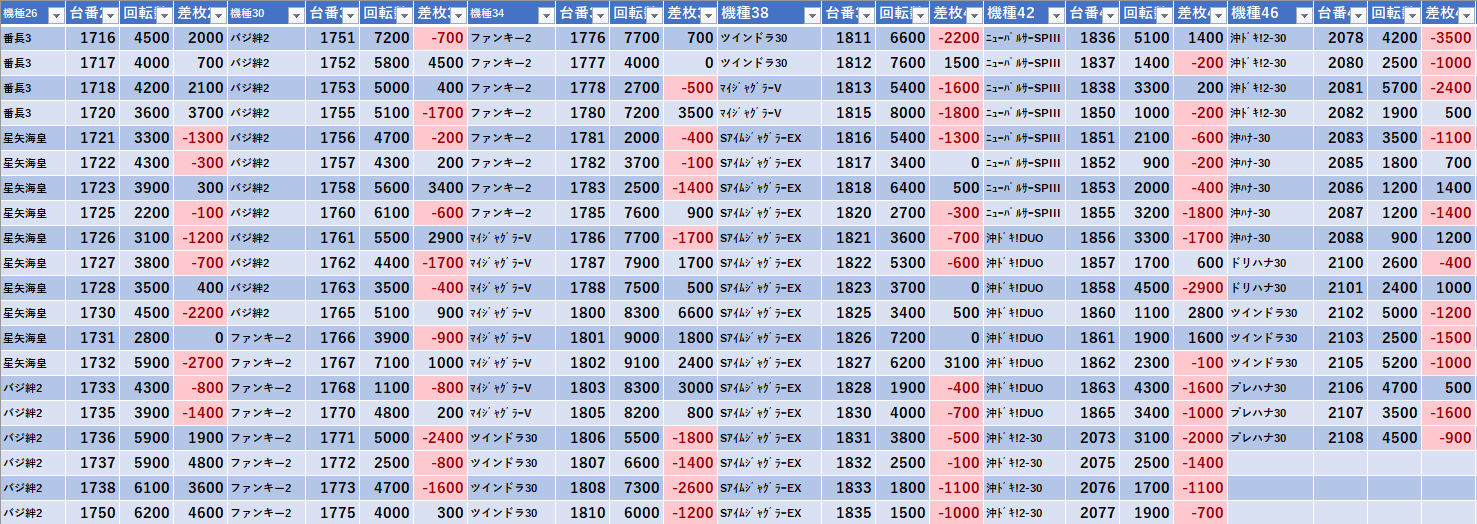The image size is (1477, 524).
Task: Click the 6600 差枚 cell beside 1800
Action: coord(690,313)
